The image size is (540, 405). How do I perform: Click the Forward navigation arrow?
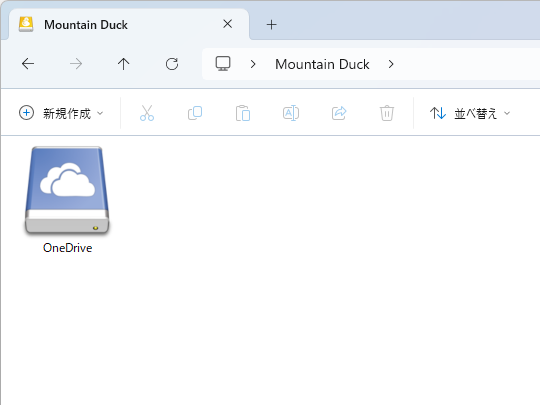(x=76, y=64)
